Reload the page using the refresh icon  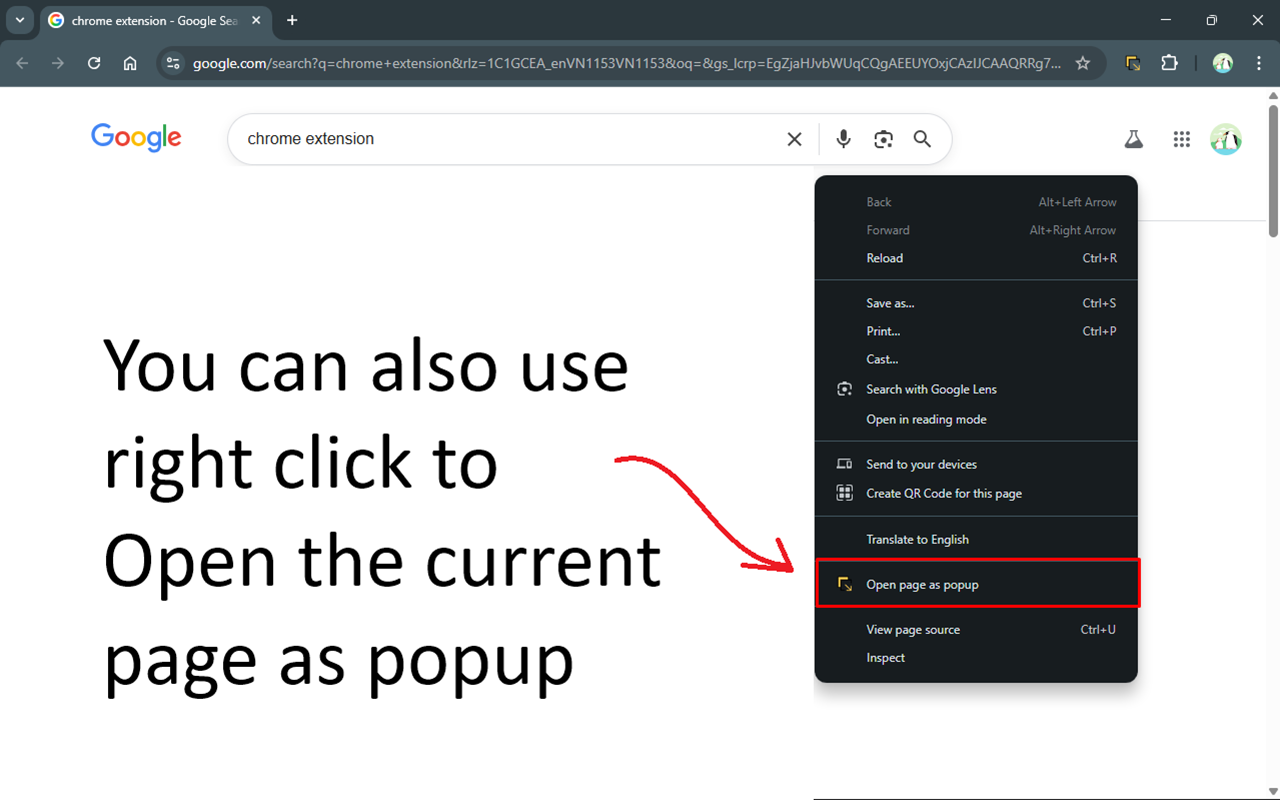point(93,63)
